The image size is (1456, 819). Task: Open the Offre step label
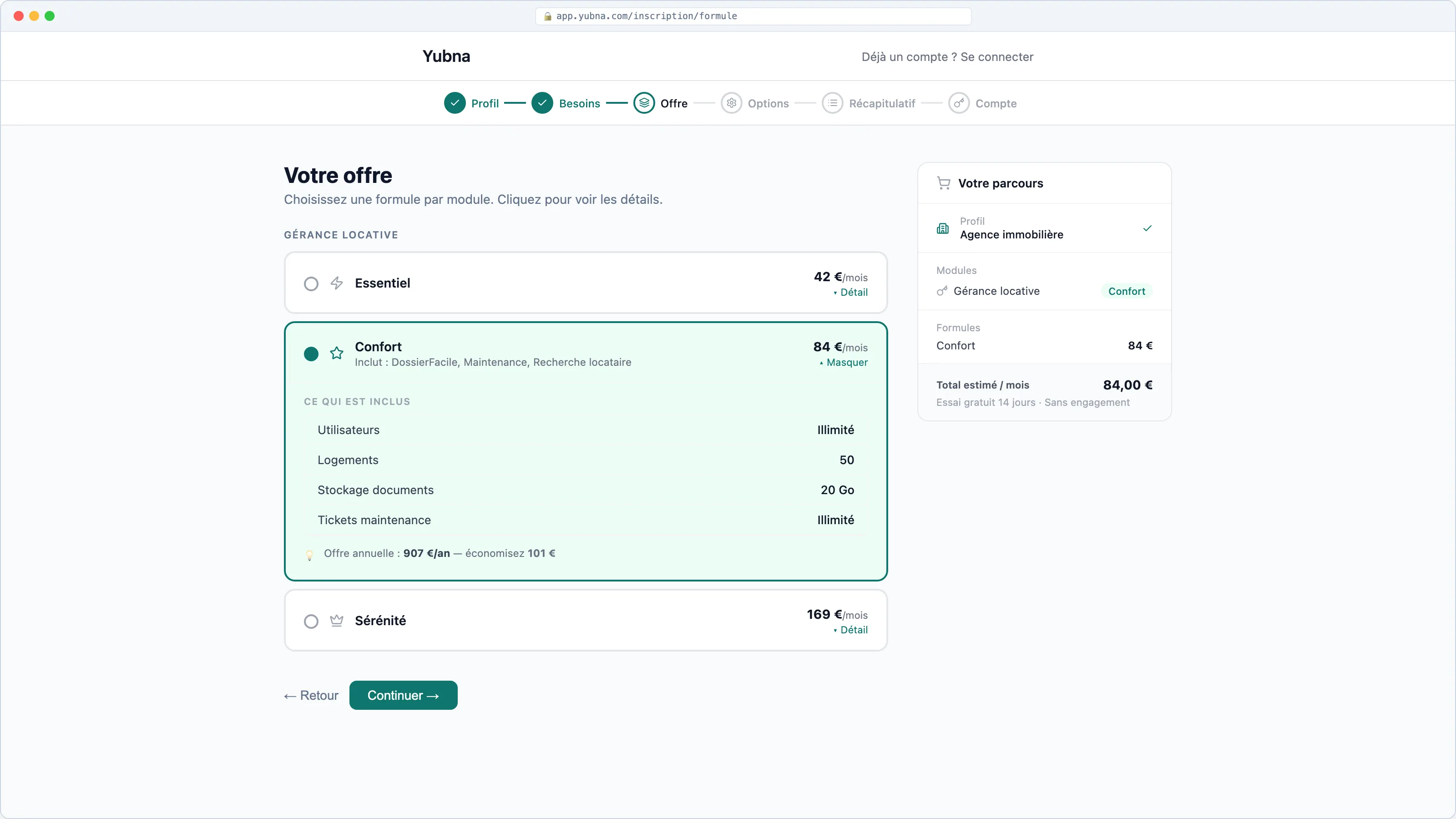click(674, 103)
